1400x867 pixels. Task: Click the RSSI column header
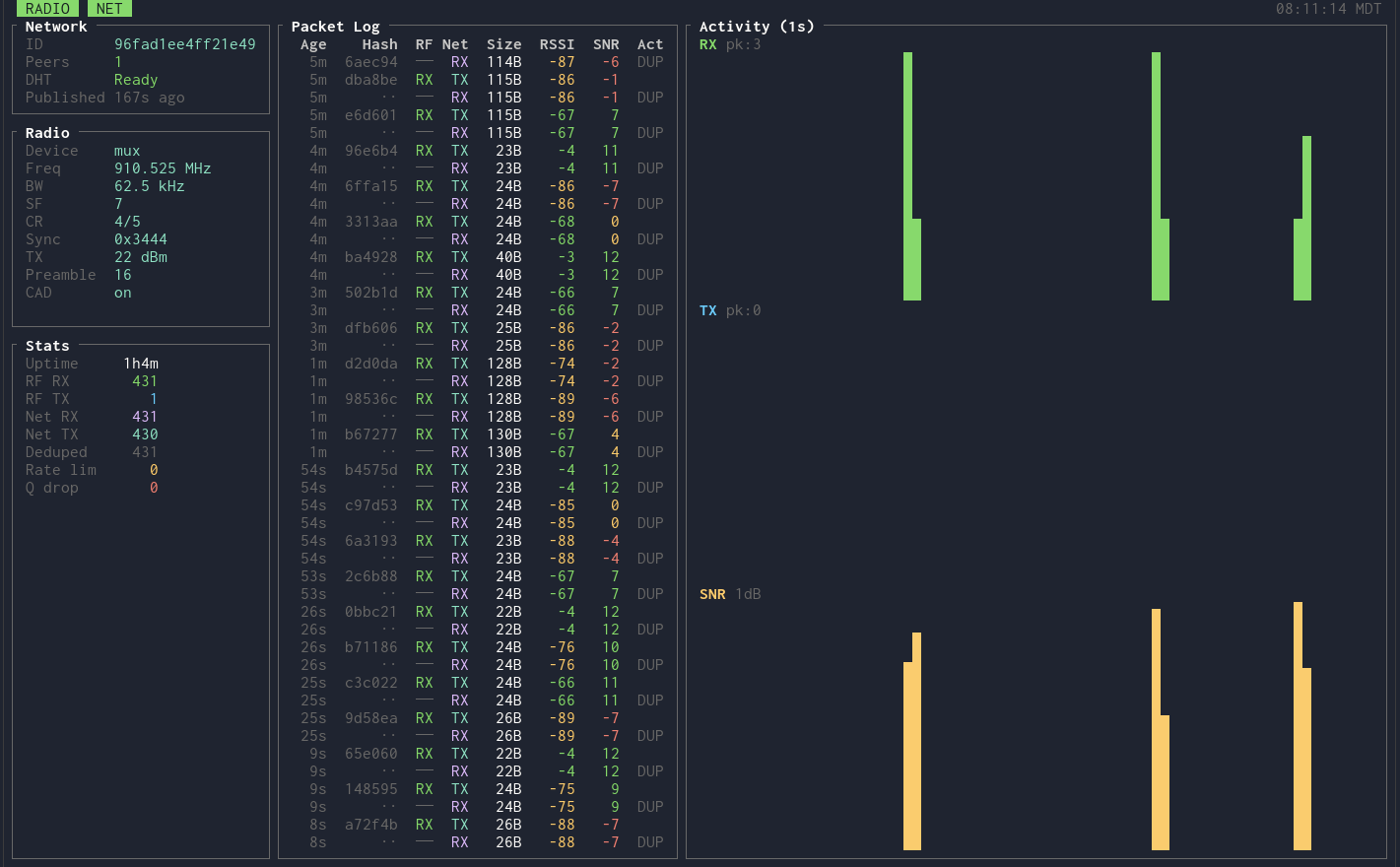coord(557,44)
